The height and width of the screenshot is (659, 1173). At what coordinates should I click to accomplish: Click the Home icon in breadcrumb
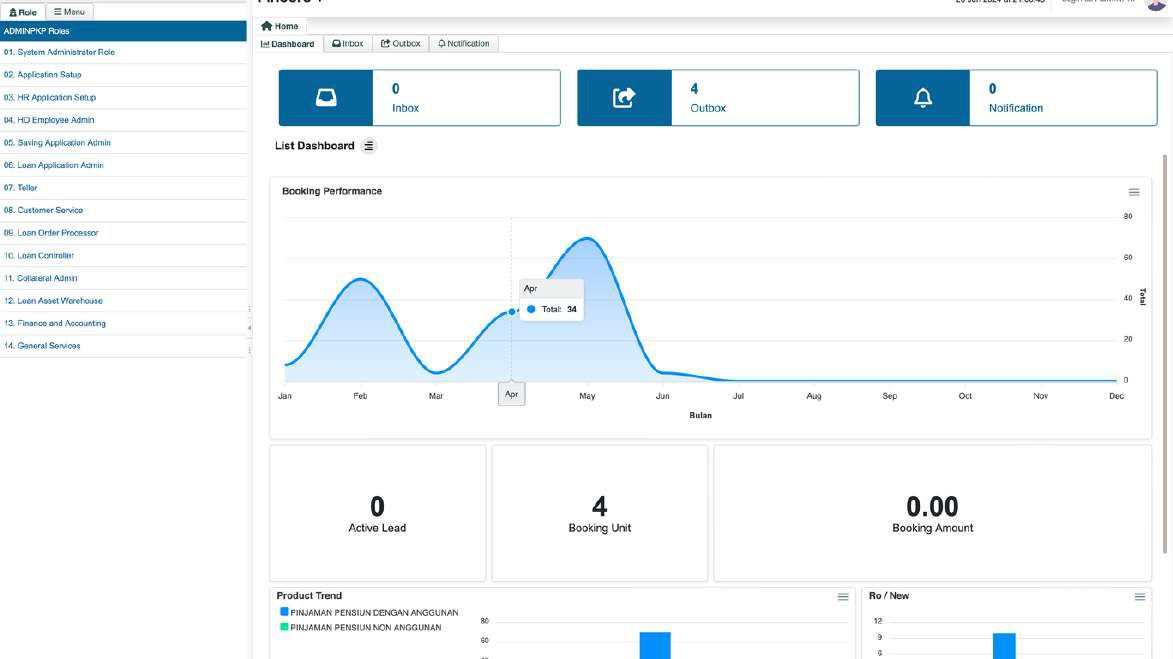pyautogui.click(x=266, y=26)
